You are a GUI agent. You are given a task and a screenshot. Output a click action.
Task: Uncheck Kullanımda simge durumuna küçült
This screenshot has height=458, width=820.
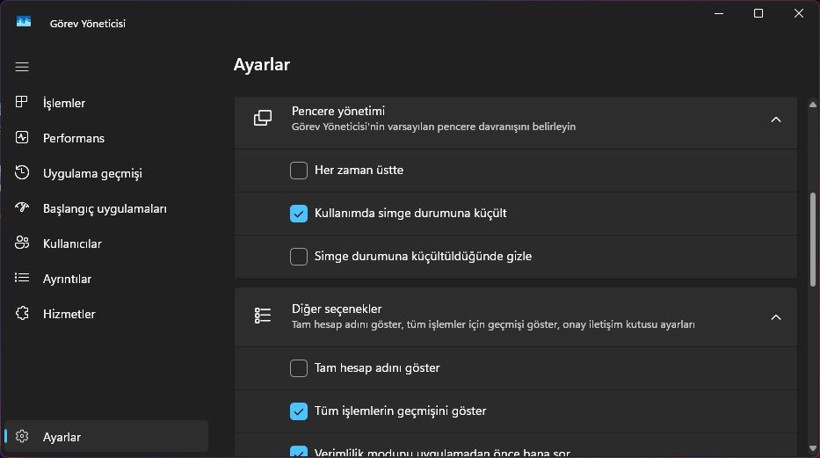pos(299,213)
